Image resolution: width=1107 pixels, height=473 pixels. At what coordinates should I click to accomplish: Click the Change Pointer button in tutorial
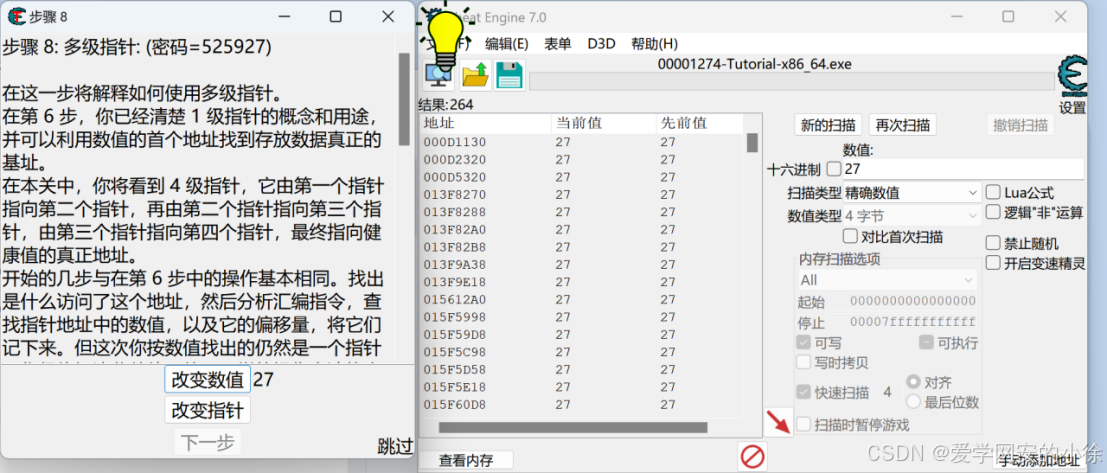coord(208,410)
